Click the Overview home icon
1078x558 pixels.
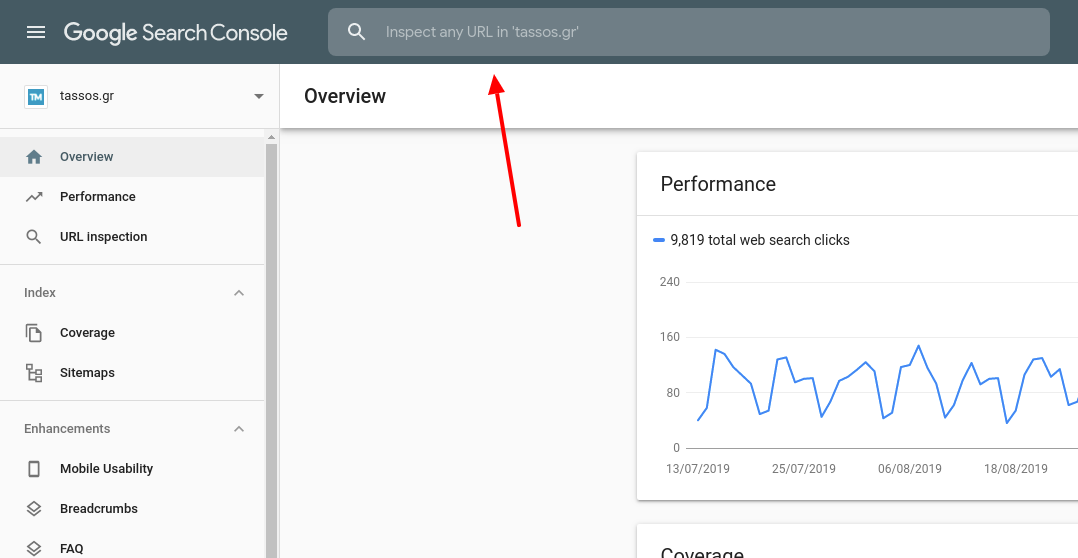pyautogui.click(x=34, y=157)
